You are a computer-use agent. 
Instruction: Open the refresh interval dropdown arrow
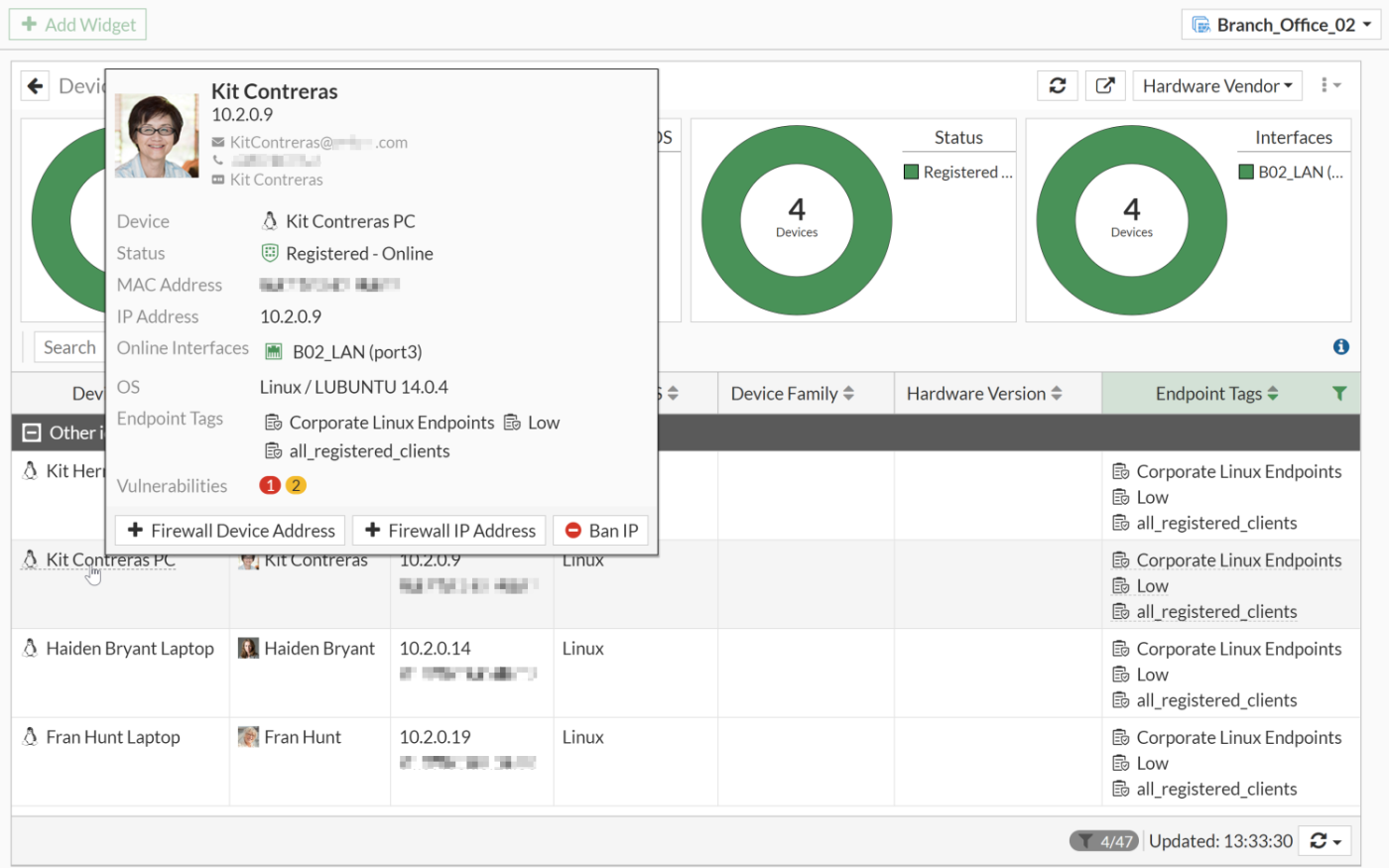[x=1337, y=840]
